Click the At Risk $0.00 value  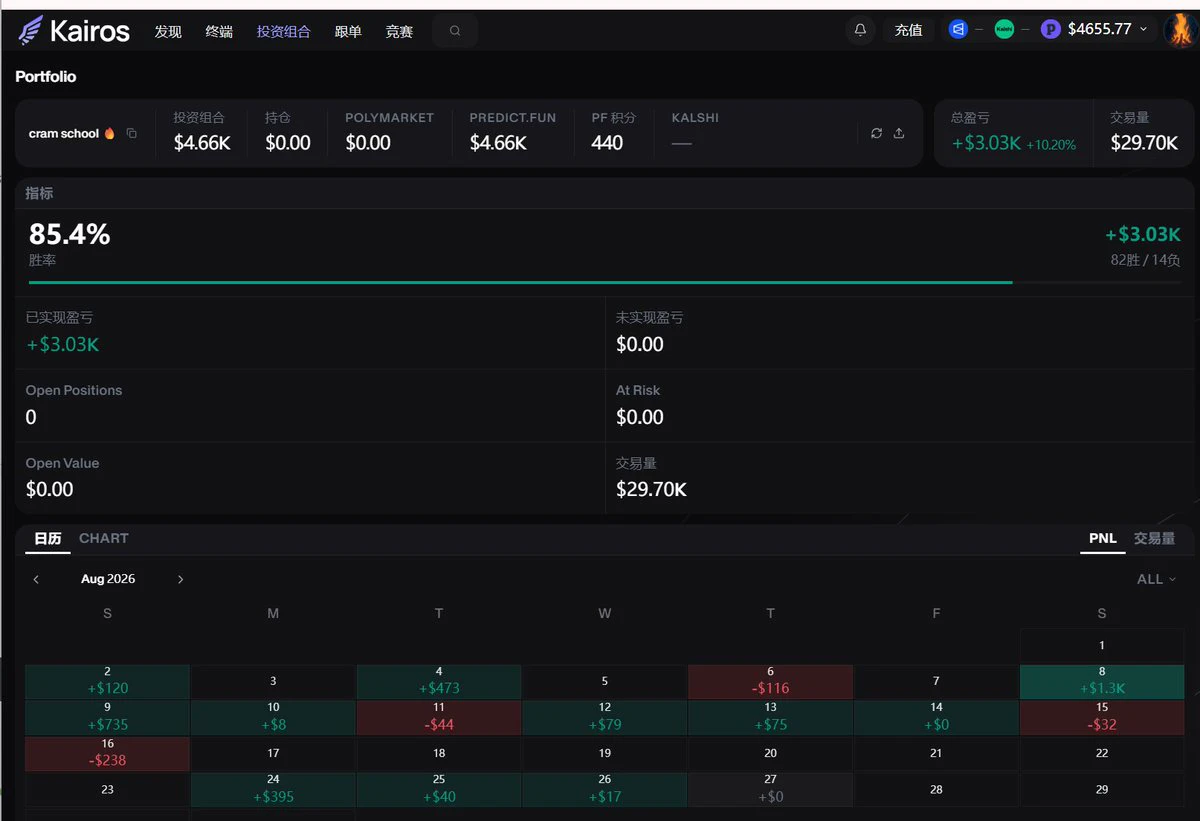point(640,418)
